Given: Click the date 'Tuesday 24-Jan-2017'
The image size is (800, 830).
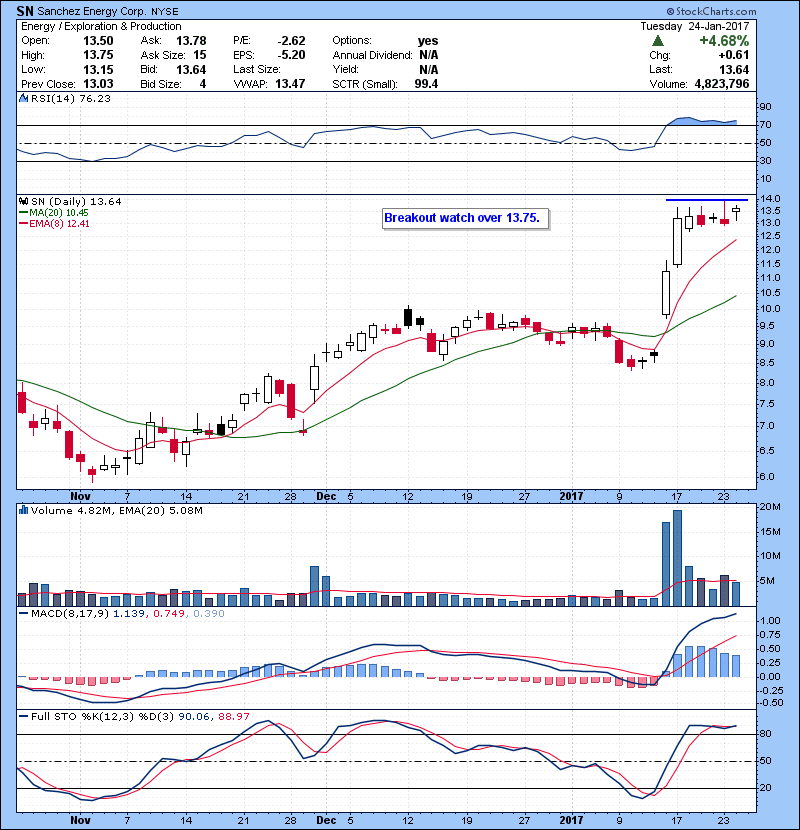Looking at the screenshot, I should click(695, 26).
